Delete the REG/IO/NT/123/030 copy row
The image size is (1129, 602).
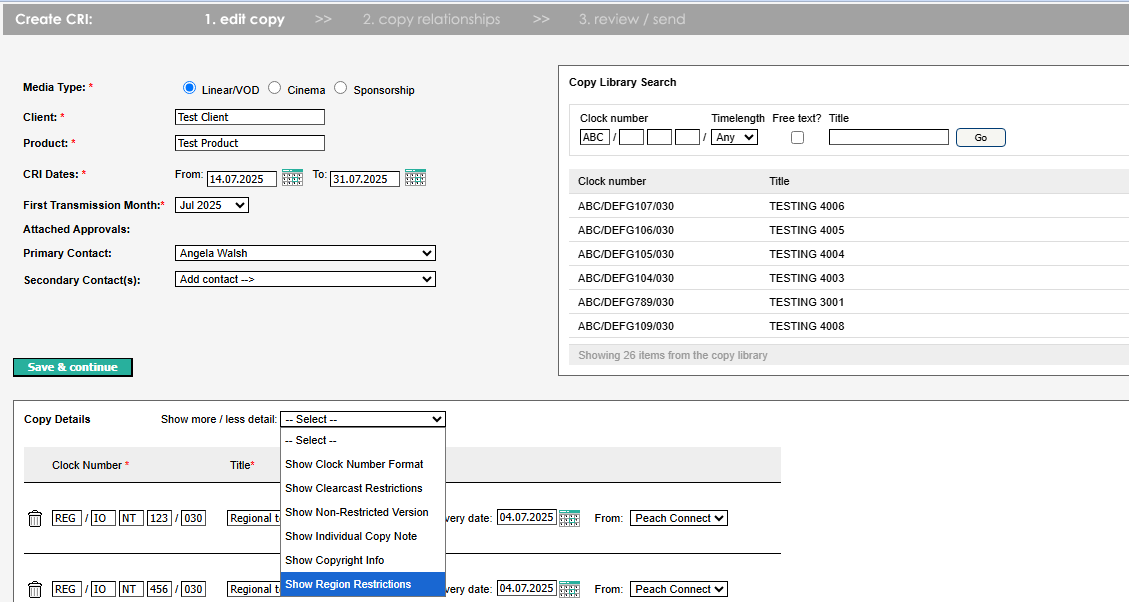pyautogui.click(x=35, y=518)
